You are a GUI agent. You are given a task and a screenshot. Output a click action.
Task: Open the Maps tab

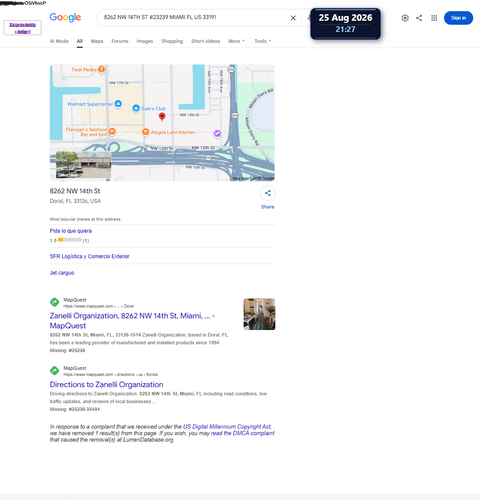point(97,41)
